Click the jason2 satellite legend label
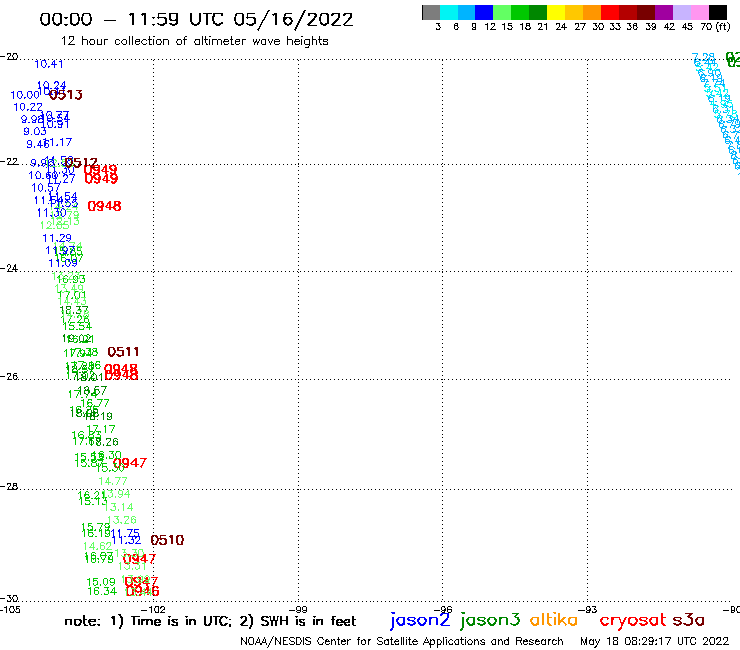The image size is (740, 650). click(420, 620)
